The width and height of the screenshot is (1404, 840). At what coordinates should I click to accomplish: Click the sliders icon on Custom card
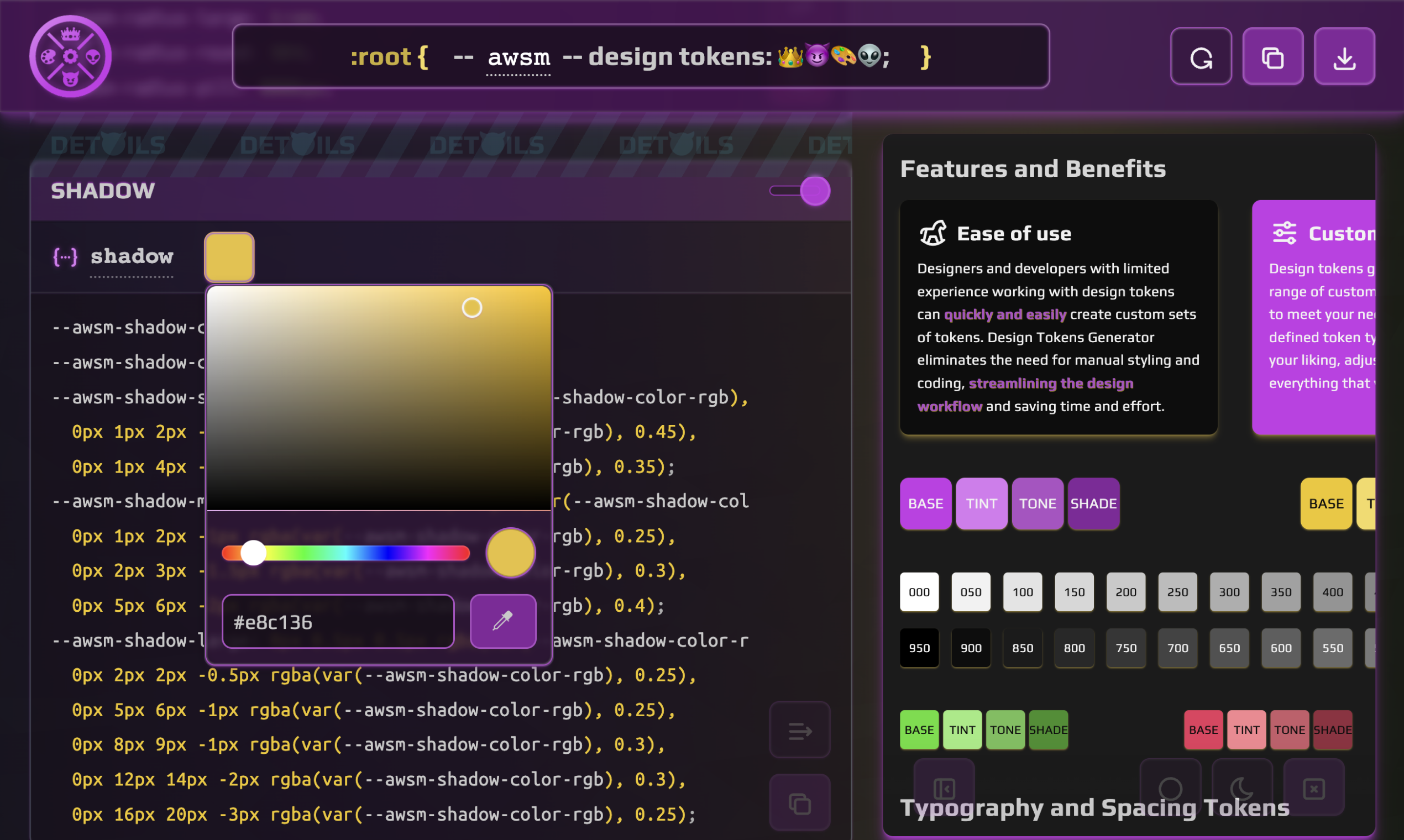pos(1285,233)
